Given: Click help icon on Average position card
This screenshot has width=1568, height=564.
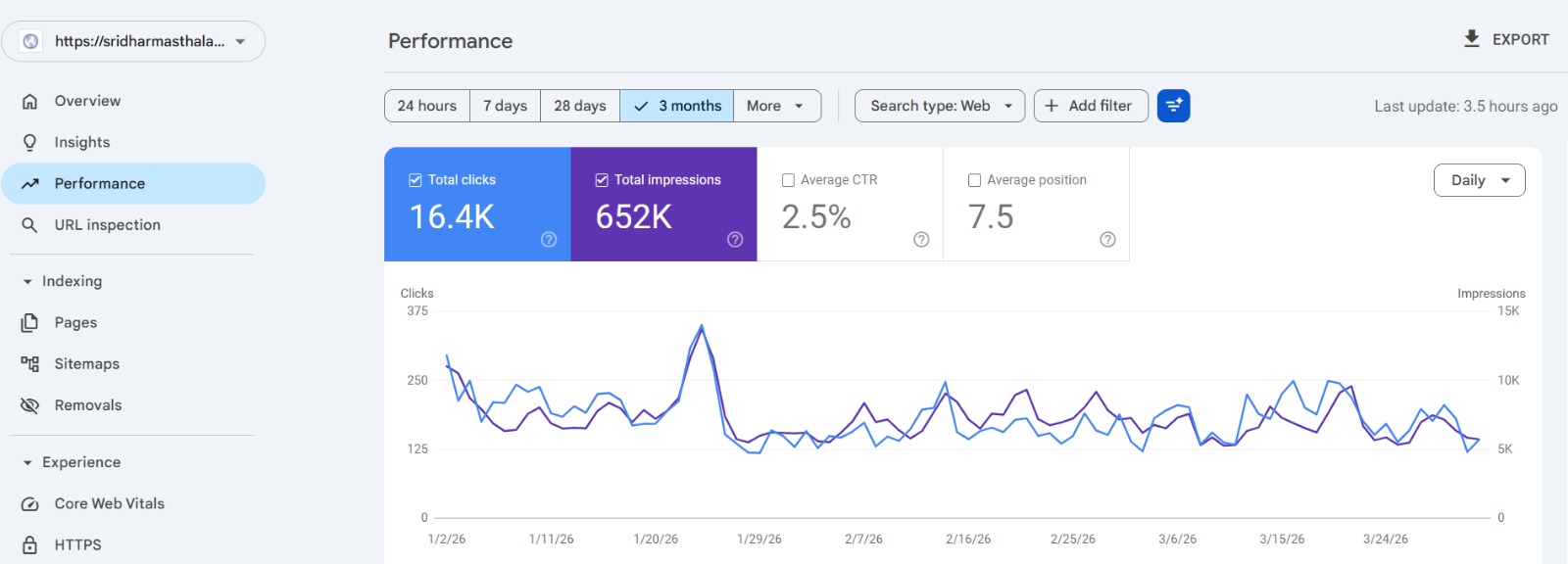Looking at the screenshot, I should point(1107,240).
